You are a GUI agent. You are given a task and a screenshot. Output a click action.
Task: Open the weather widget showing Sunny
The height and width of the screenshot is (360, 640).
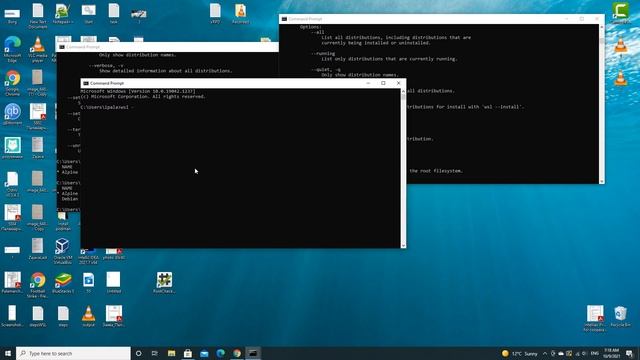pos(520,353)
